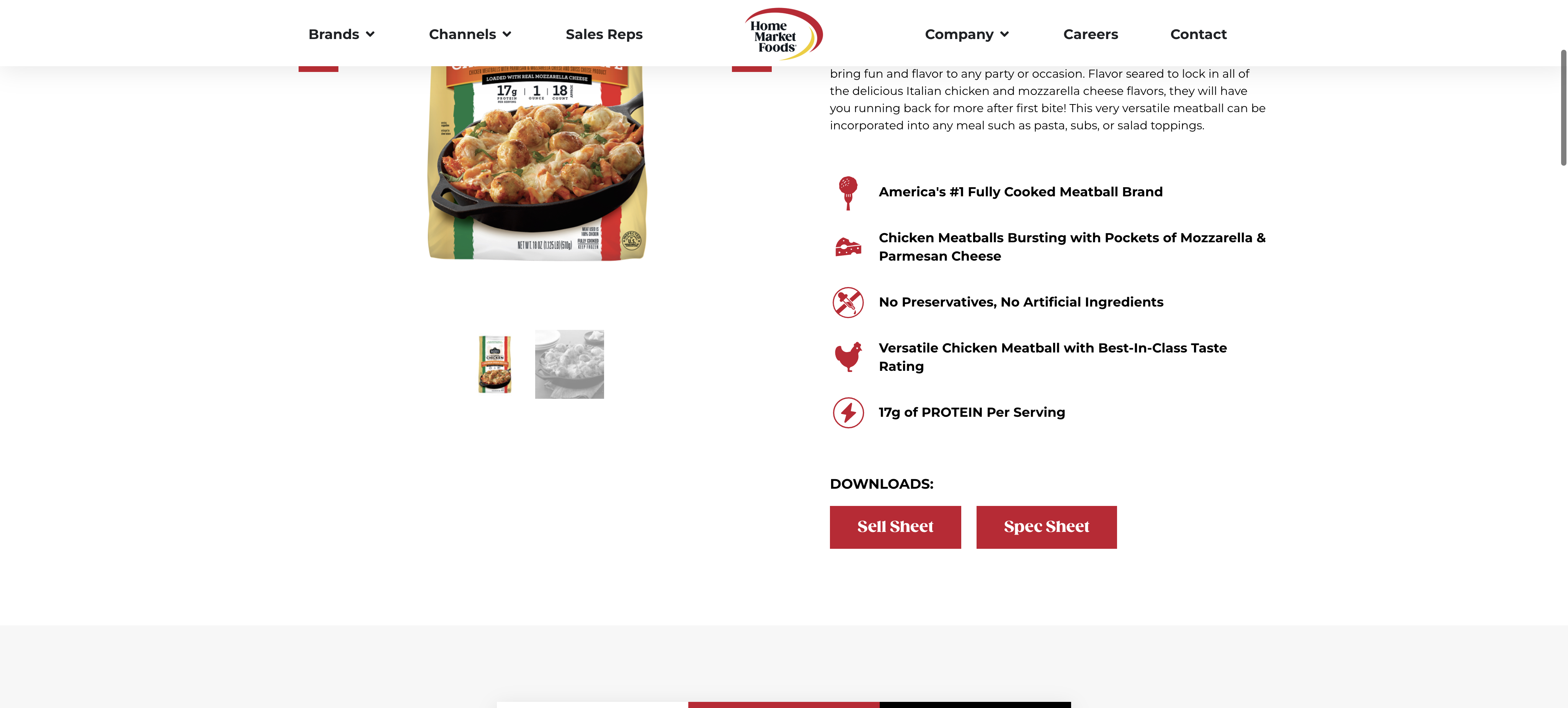Click the red chicken icon

tap(848, 357)
